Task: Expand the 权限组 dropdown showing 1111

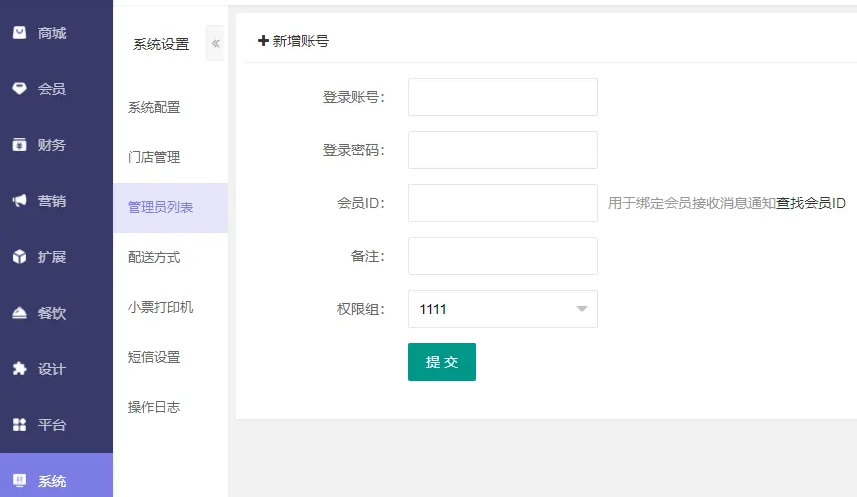Action: click(x=502, y=309)
